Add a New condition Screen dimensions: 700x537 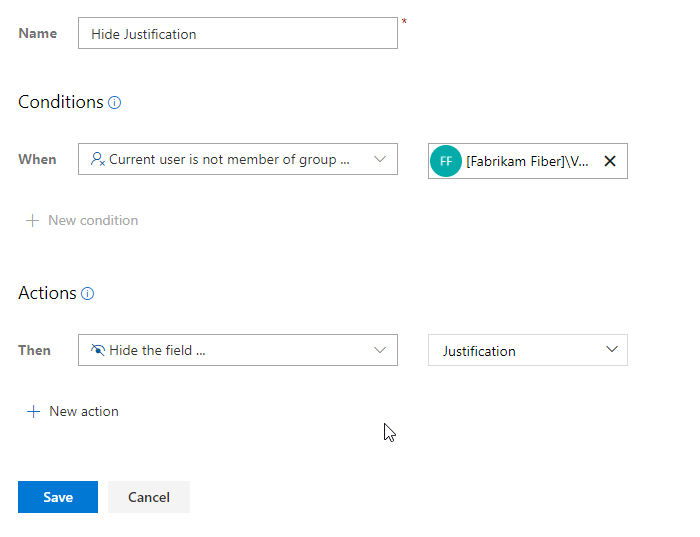pyautogui.click(x=82, y=221)
